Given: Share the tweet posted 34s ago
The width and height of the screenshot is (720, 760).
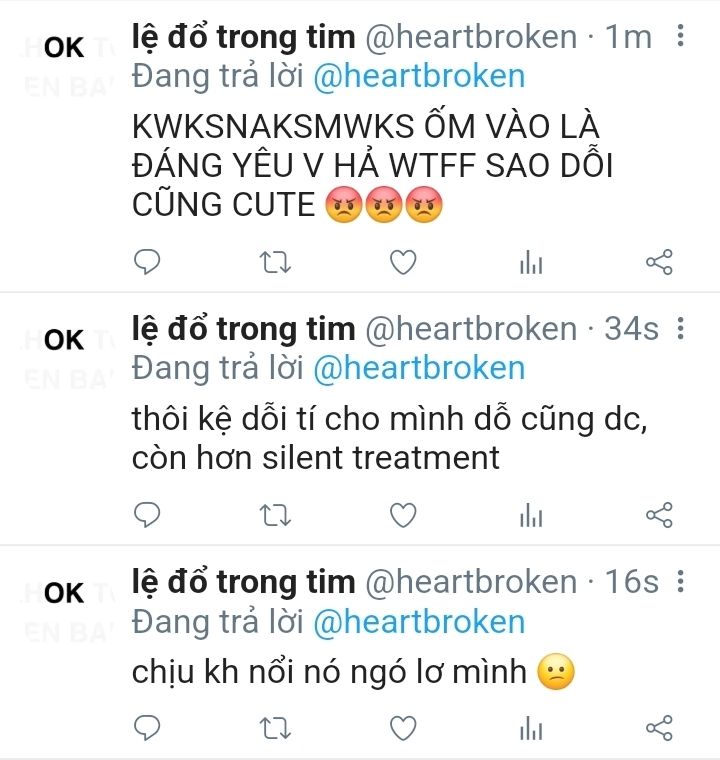Looking at the screenshot, I should [659, 515].
